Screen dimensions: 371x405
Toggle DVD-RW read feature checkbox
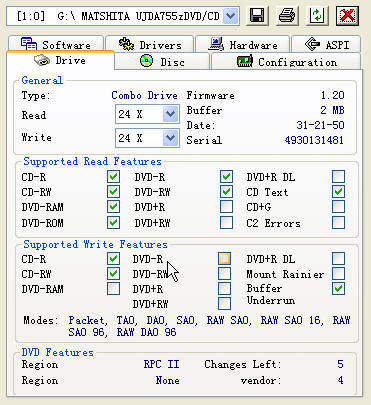(x=226, y=192)
